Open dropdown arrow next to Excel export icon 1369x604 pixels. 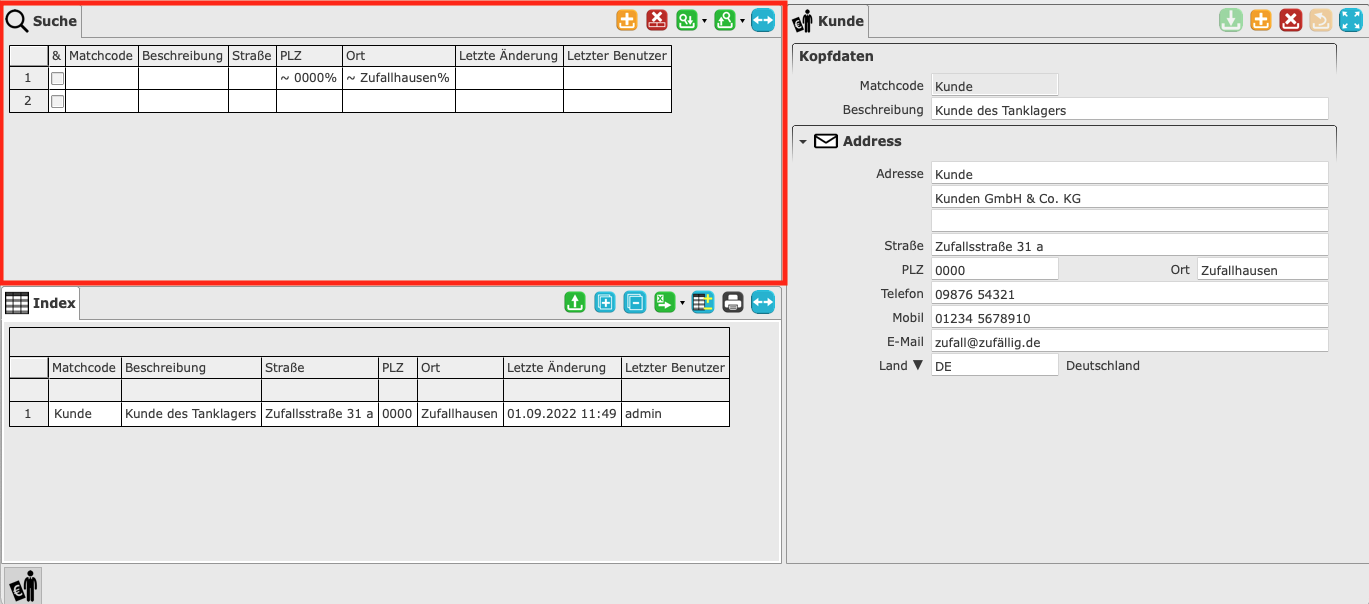(681, 303)
